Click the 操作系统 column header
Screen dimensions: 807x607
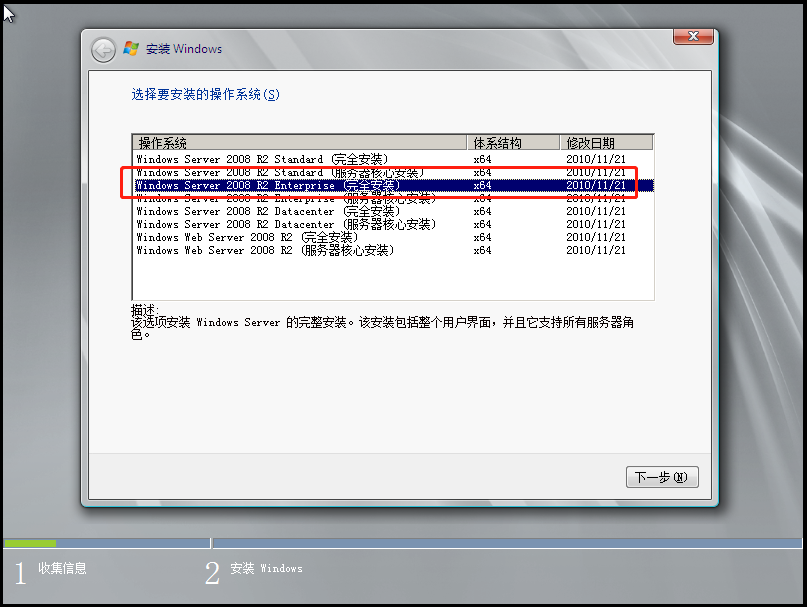(x=300, y=143)
